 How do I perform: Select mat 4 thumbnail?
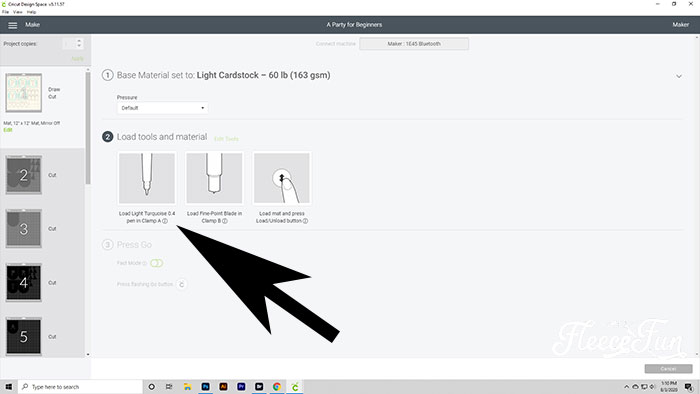24,283
